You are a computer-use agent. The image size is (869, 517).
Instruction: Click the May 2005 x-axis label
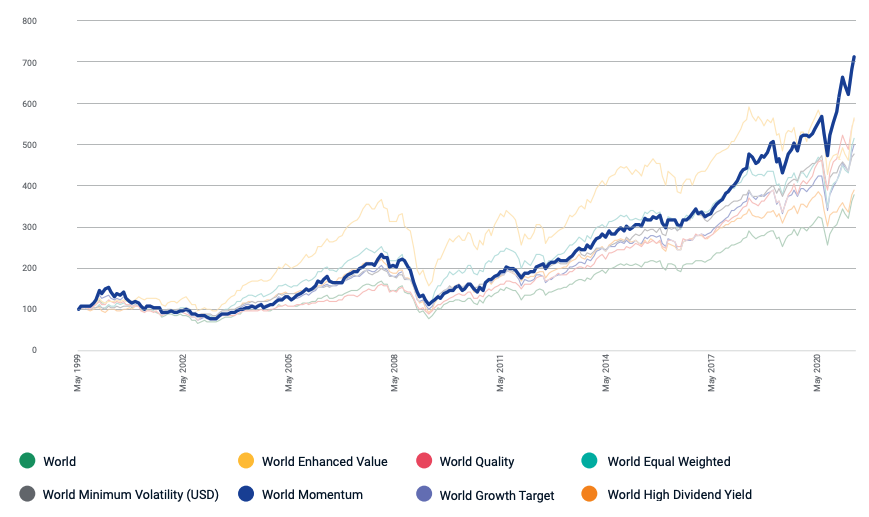(289, 373)
